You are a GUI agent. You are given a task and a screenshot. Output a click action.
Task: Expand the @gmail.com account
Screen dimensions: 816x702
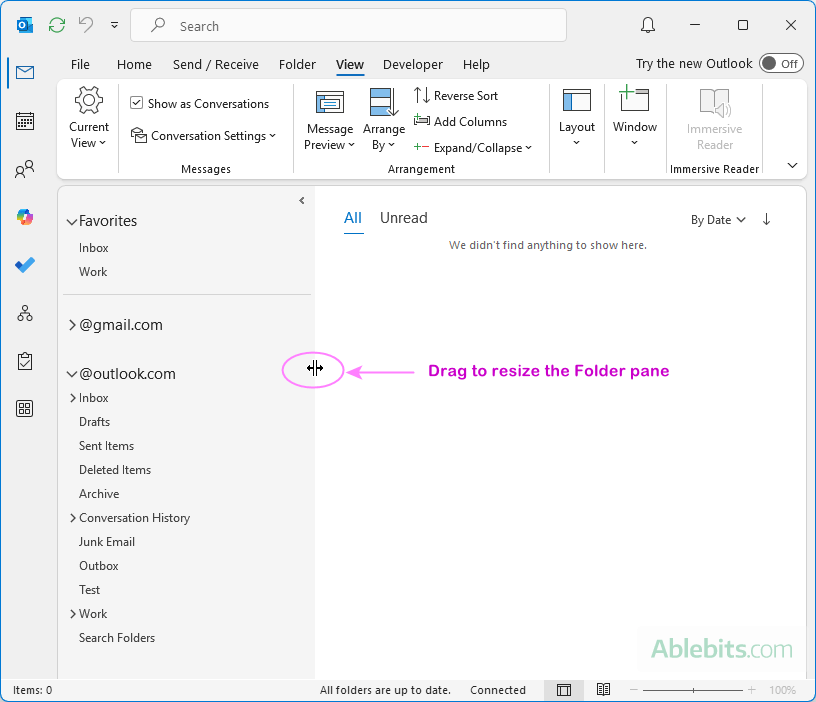pyautogui.click(x=72, y=325)
